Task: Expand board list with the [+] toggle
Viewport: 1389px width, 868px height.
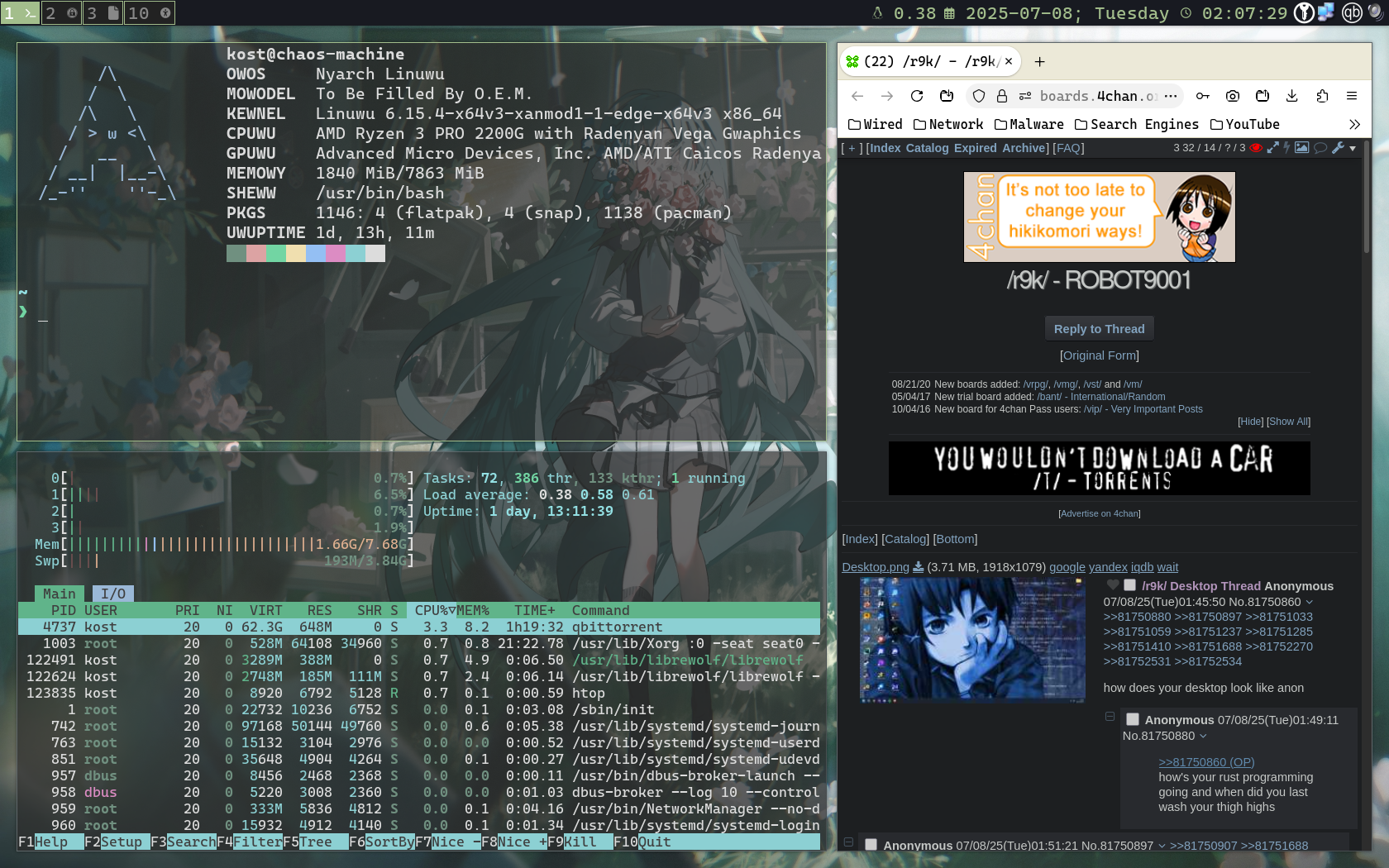Action: coord(852,148)
